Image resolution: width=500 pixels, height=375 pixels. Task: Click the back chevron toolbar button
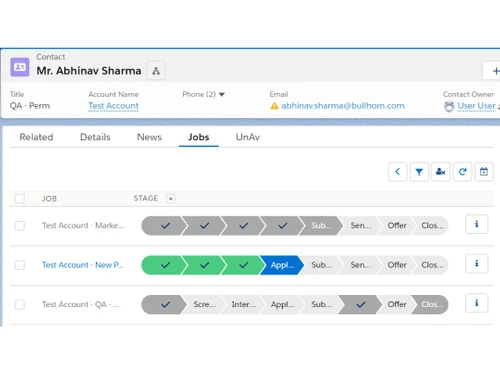pyautogui.click(x=397, y=172)
